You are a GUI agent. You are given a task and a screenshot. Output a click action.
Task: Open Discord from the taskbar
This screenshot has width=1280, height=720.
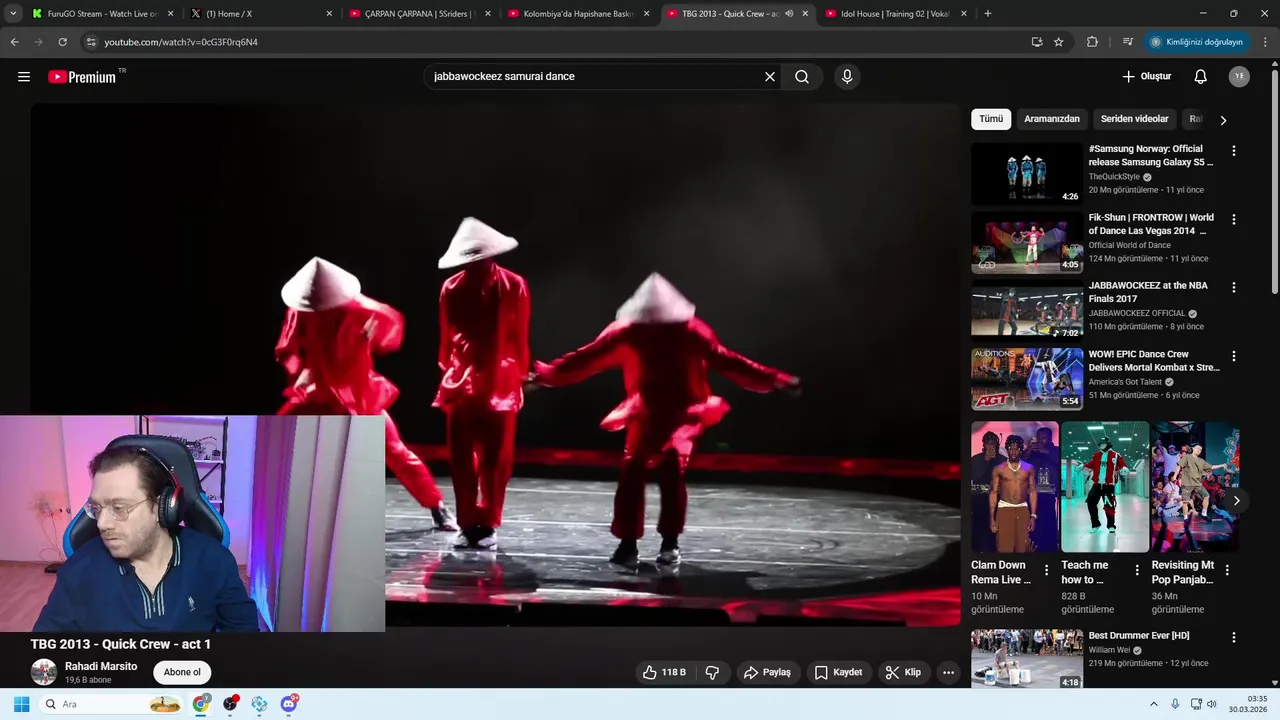pos(289,704)
